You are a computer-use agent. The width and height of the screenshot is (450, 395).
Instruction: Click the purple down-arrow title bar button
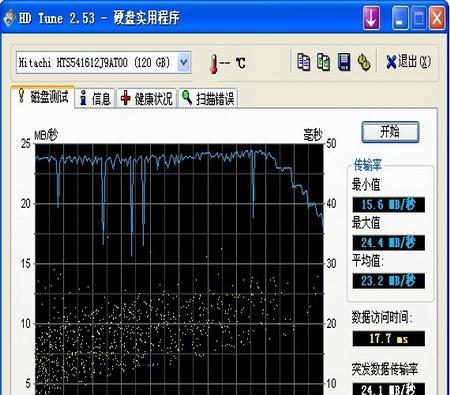371,17
